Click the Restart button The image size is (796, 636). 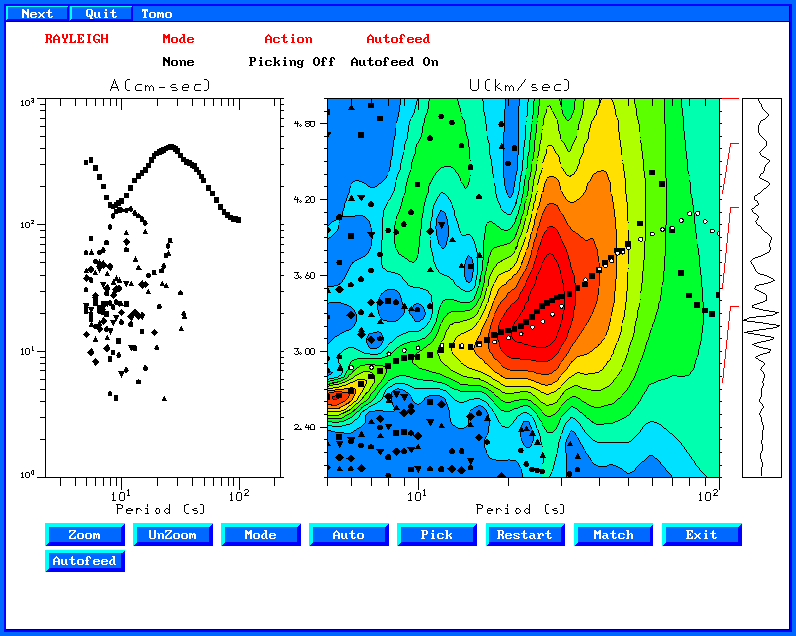[x=525, y=535]
